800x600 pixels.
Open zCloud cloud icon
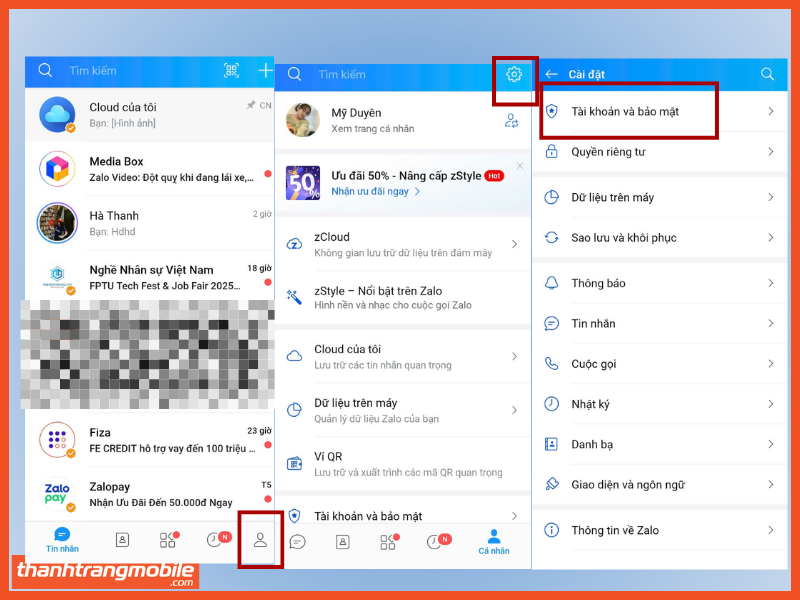294,244
